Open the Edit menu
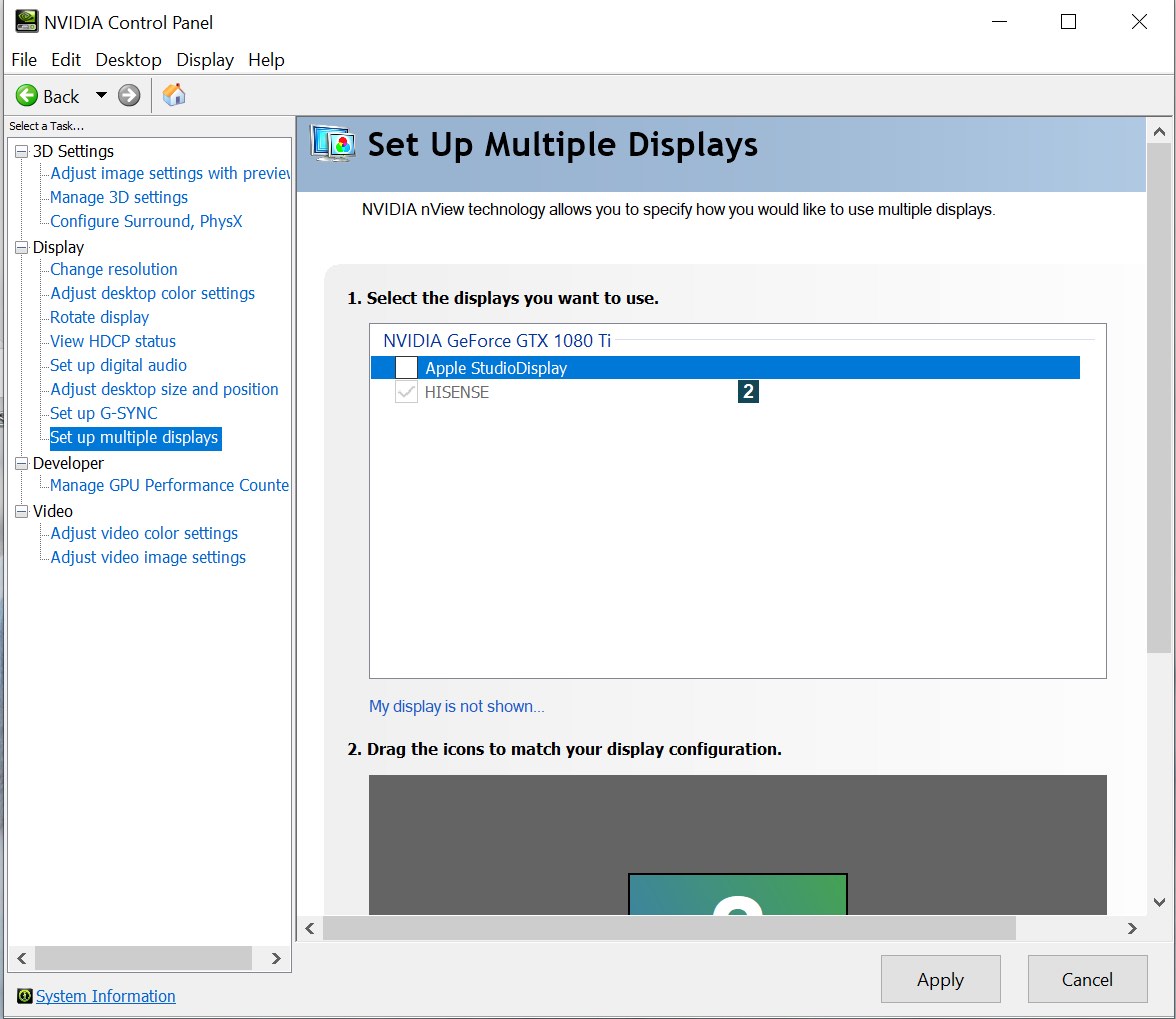This screenshot has height=1019, width=1176. coord(66,60)
